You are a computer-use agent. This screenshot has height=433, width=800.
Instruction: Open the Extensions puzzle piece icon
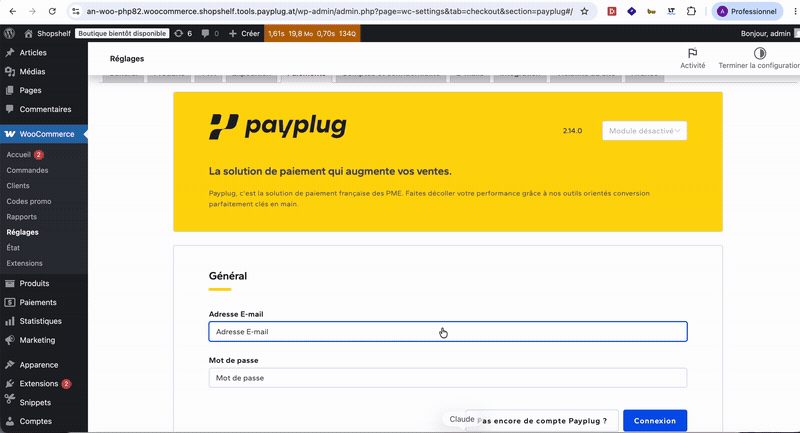point(691,11)
